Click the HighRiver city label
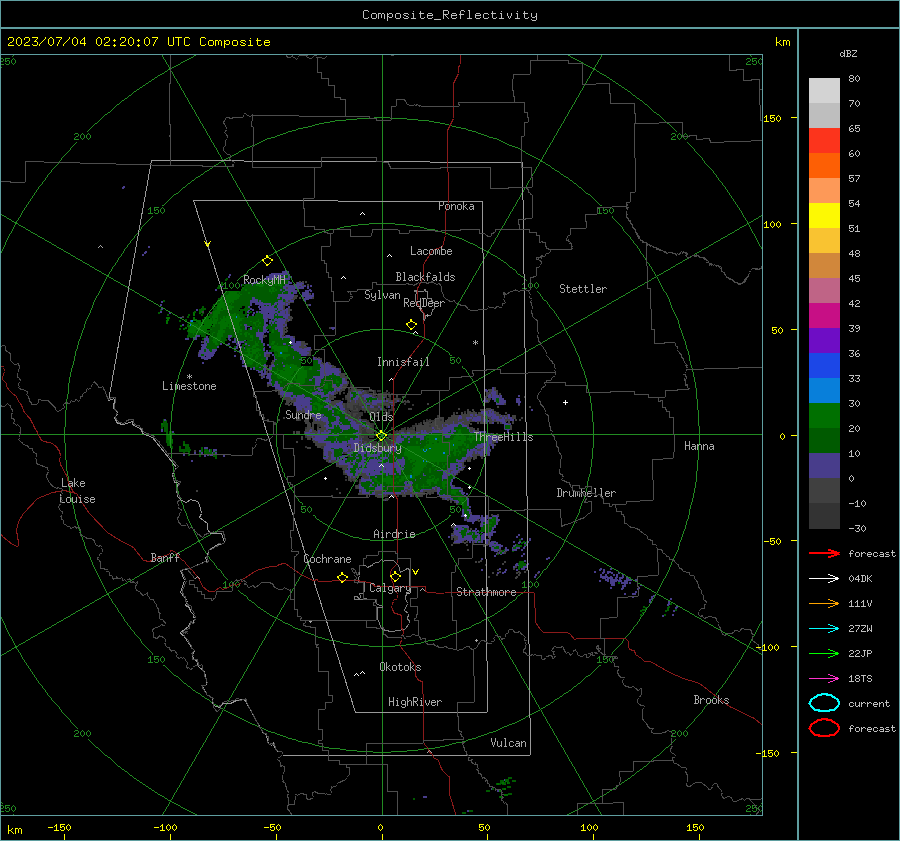The image size is (900, 841). 415,702
